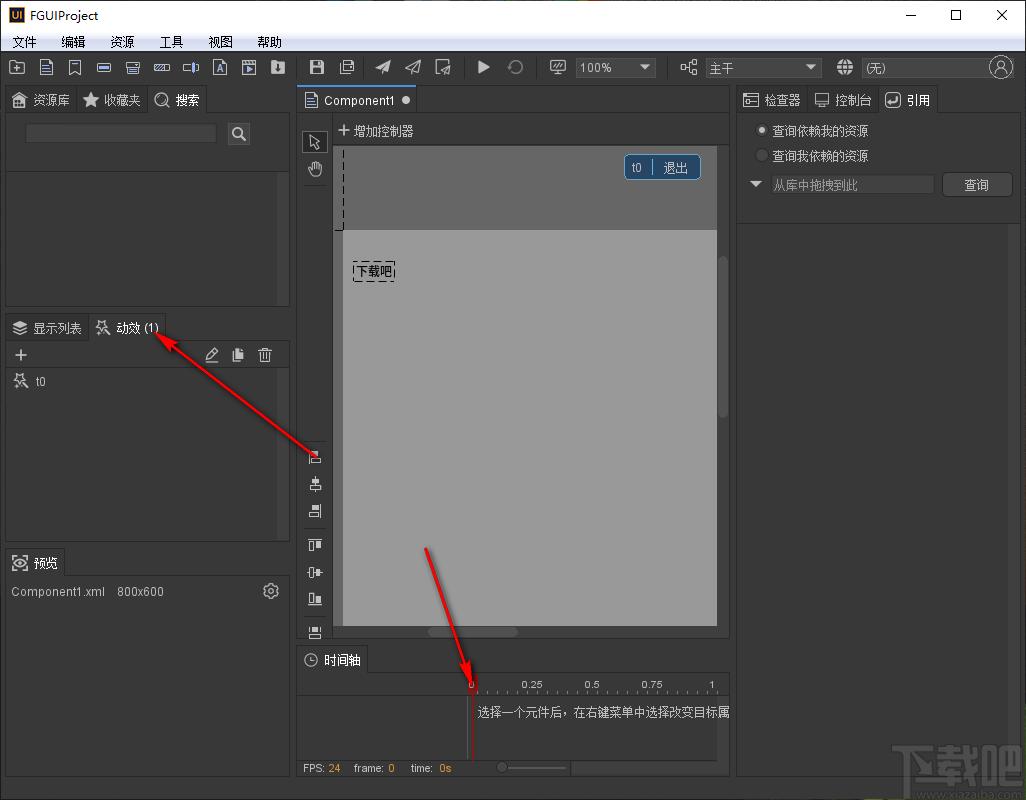The image size is (1026, 800).
Task: Click the refresh icon in toolbar
Action: pyautogui.click(x=516, y=67)
